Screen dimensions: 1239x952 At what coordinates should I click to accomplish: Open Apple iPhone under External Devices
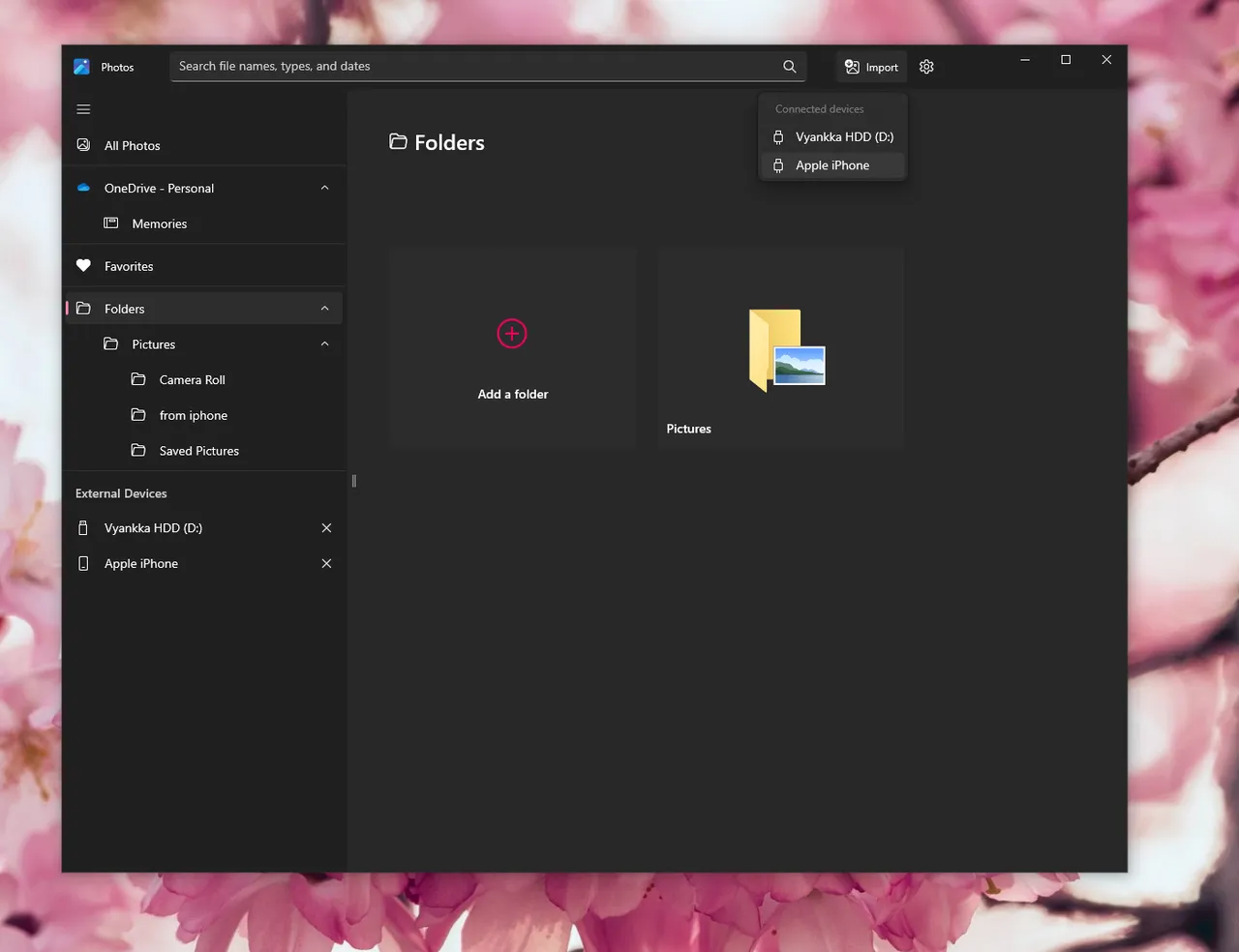tap(204, 564)
